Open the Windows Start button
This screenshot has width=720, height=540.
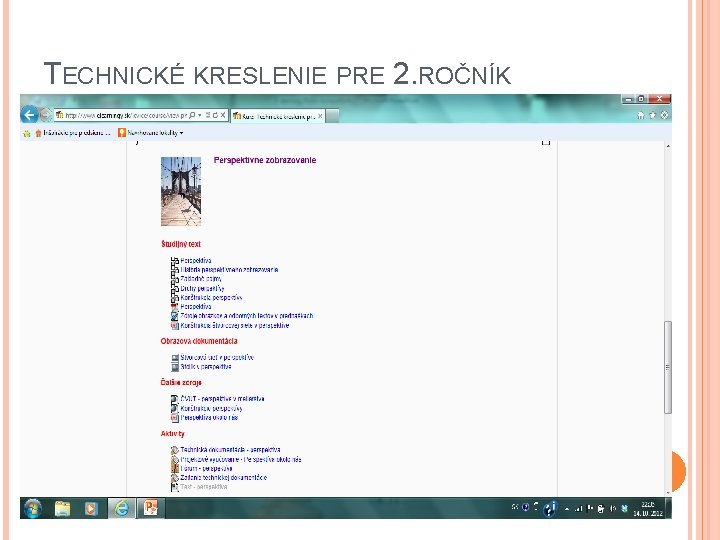(x=33, y=508)
